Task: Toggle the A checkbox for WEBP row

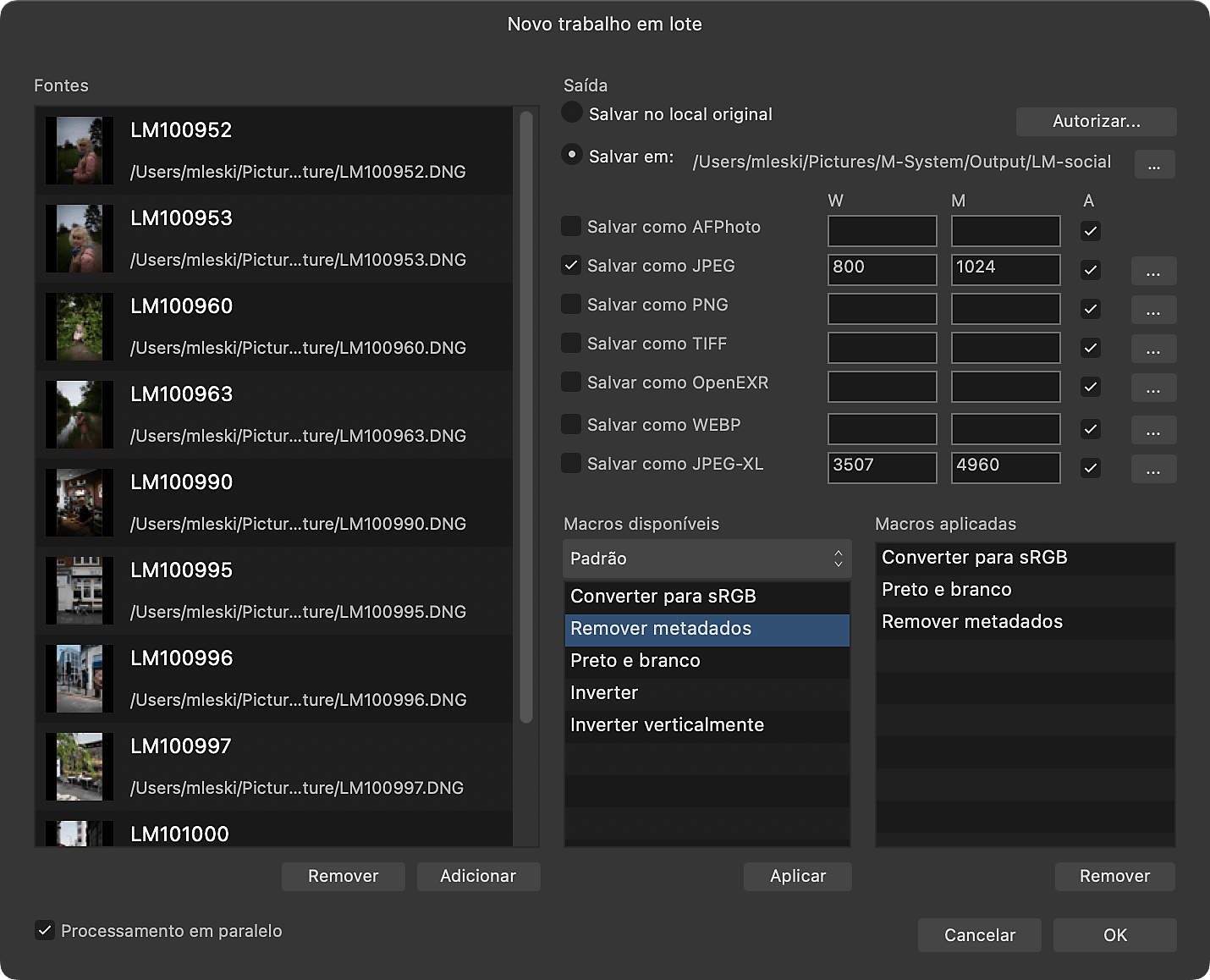Action: pos(1091,429)
